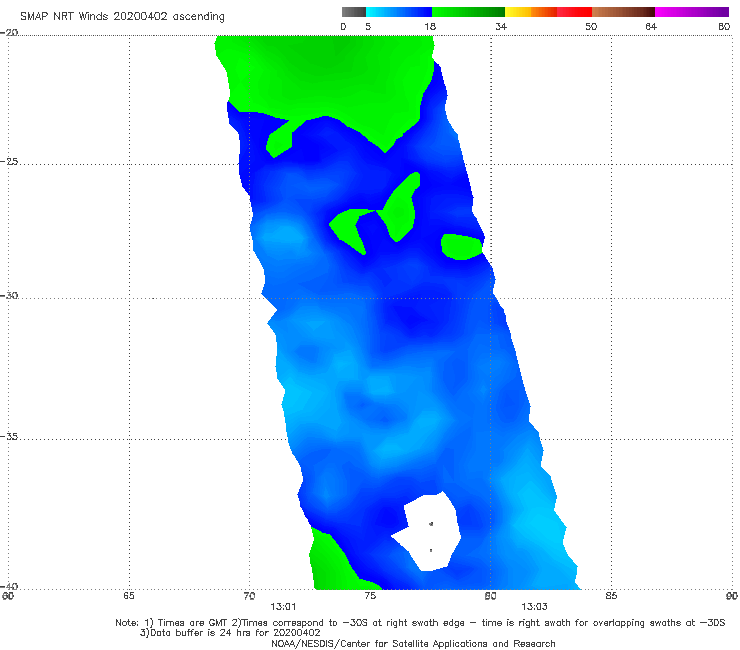Click the colorbar label '50'
This screenshot has width=740, height=650.
click(x=591, y=27)
